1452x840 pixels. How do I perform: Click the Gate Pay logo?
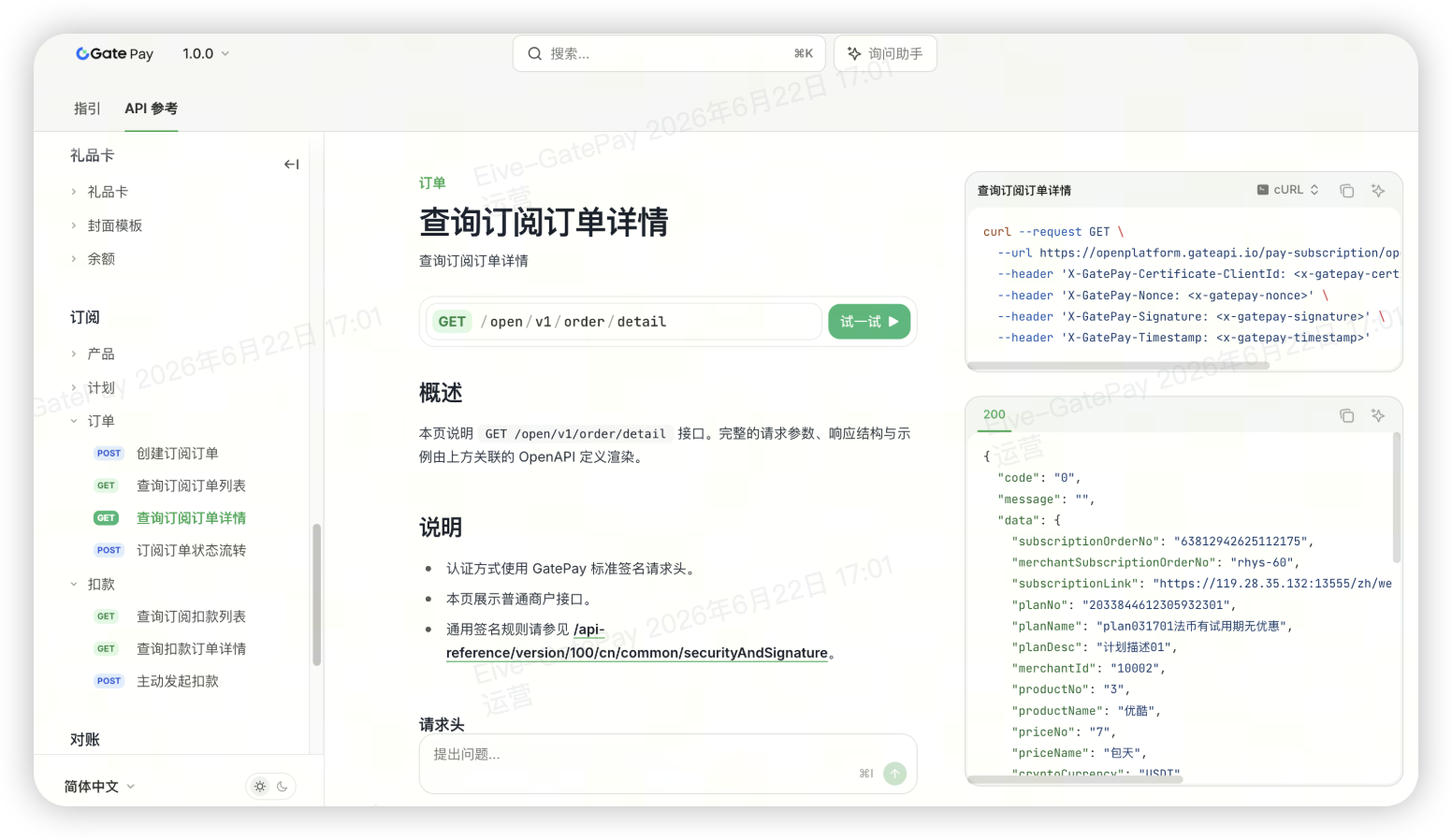tap(114, 54)
